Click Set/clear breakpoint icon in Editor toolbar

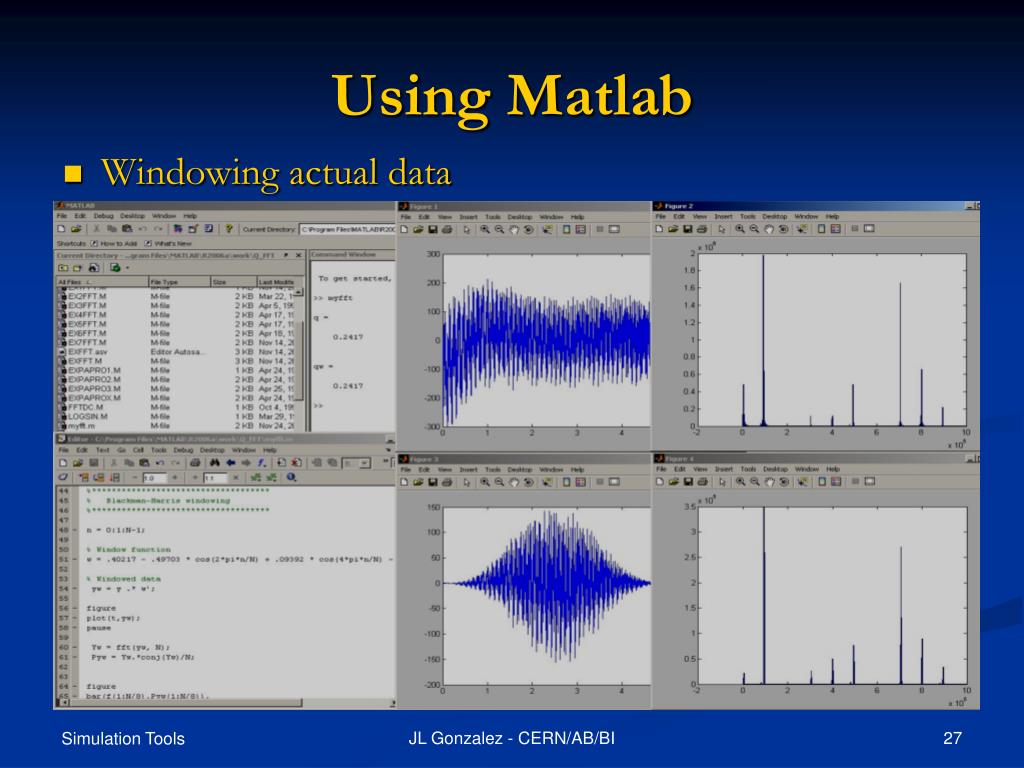tap(281, 462)
